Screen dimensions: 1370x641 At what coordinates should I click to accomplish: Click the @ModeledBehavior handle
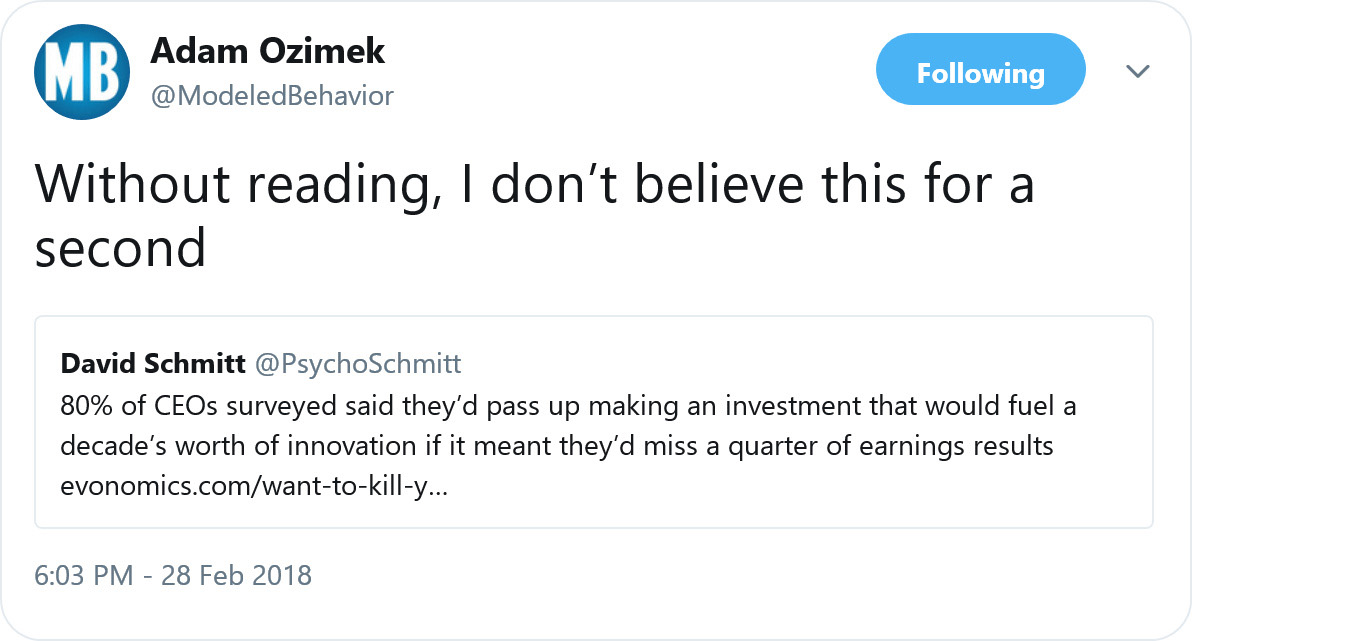[x=272, y=96]
